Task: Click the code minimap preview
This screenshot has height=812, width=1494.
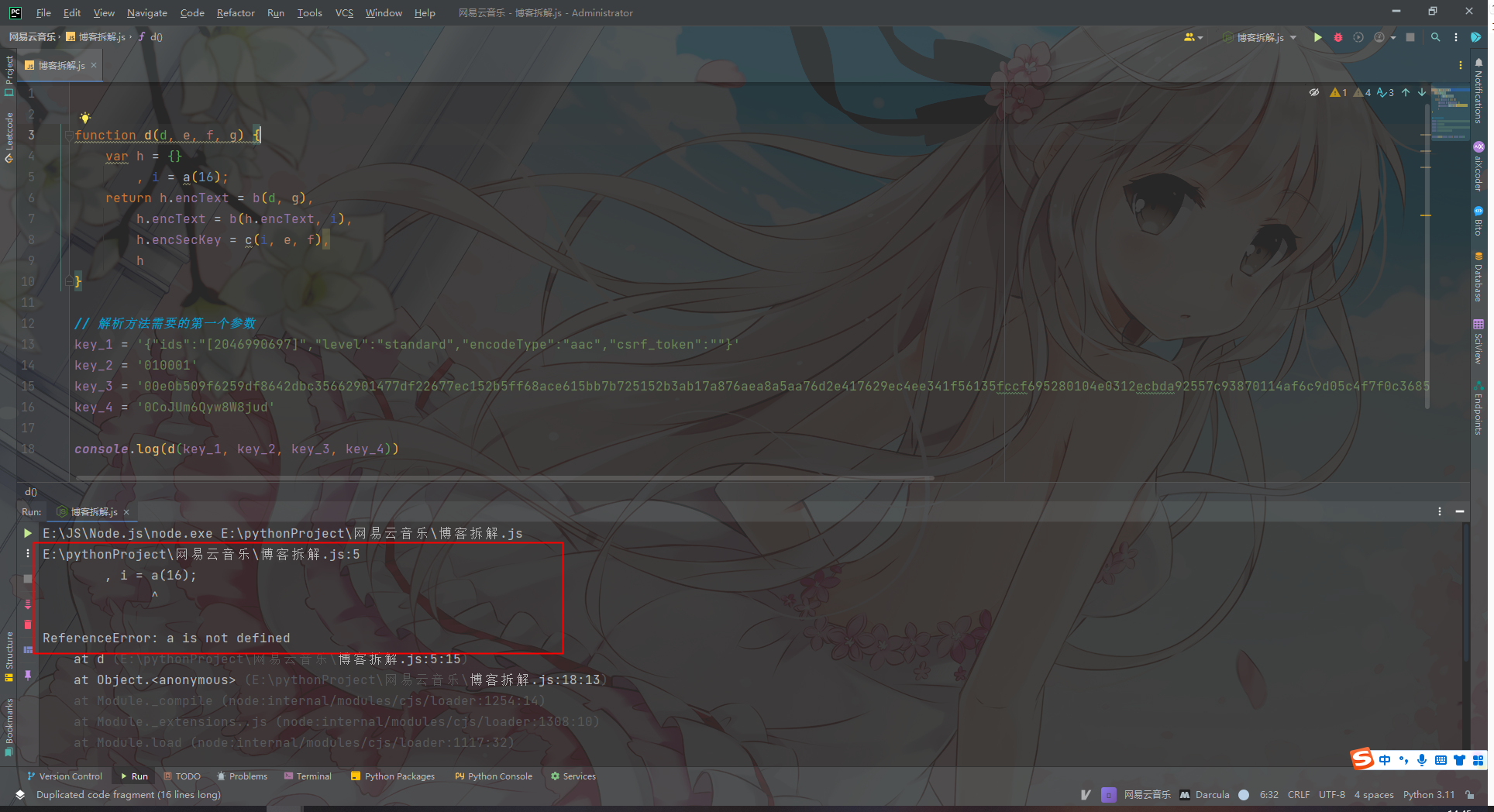Action: pyautogui.click(x=1451, y=113)
